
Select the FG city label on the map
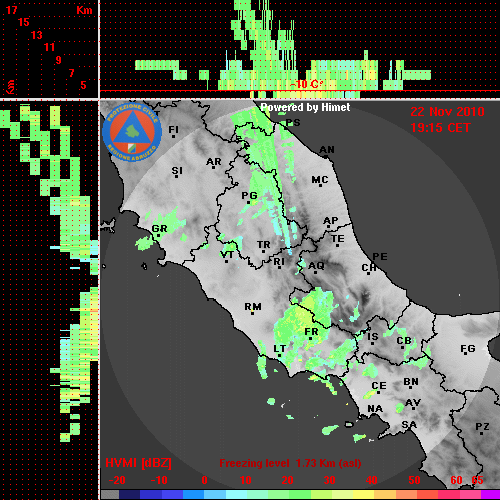pos(468,349)
